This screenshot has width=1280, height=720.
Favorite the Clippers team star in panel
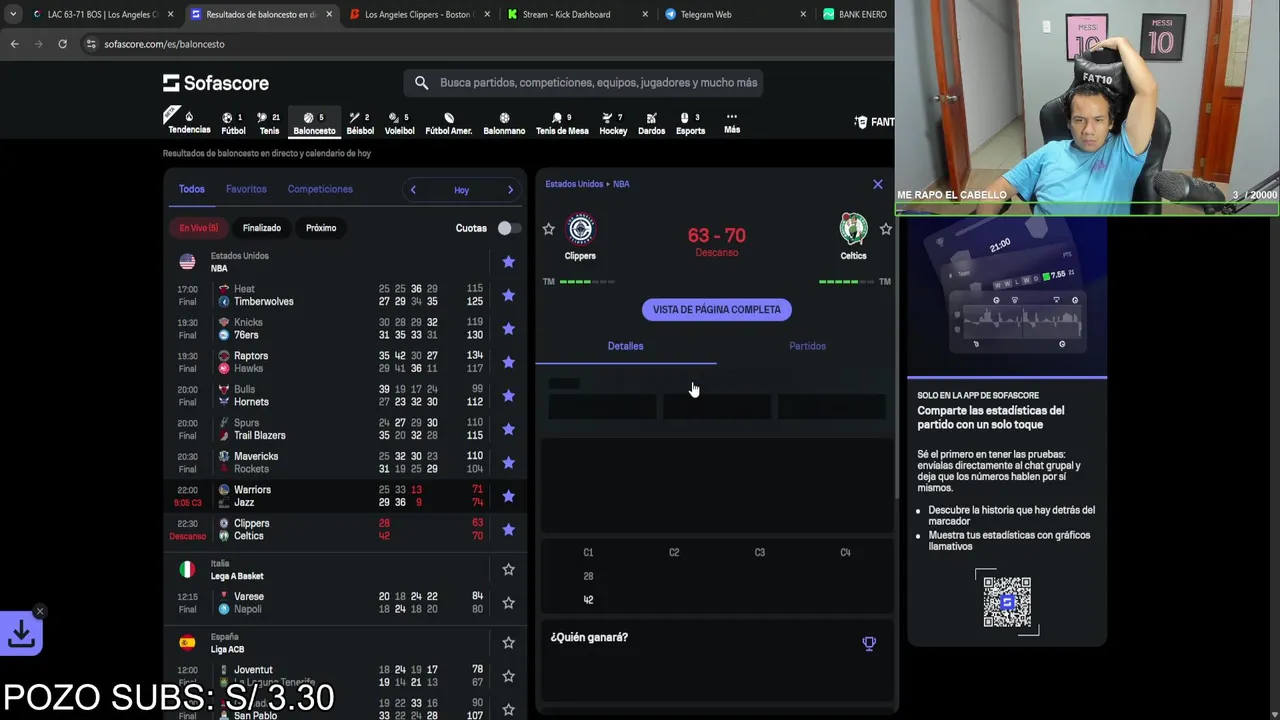[x=548, y=229]
